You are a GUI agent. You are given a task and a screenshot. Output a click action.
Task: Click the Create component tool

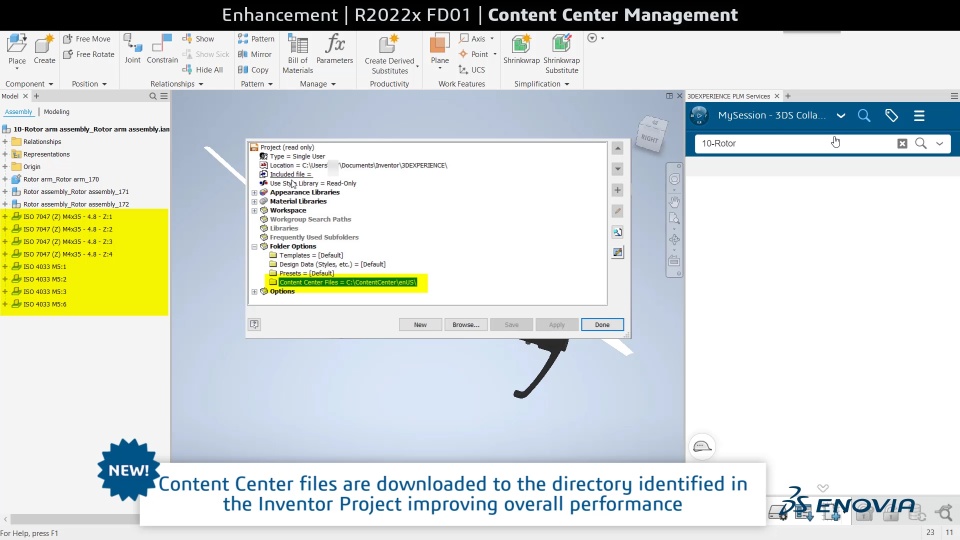44,50
